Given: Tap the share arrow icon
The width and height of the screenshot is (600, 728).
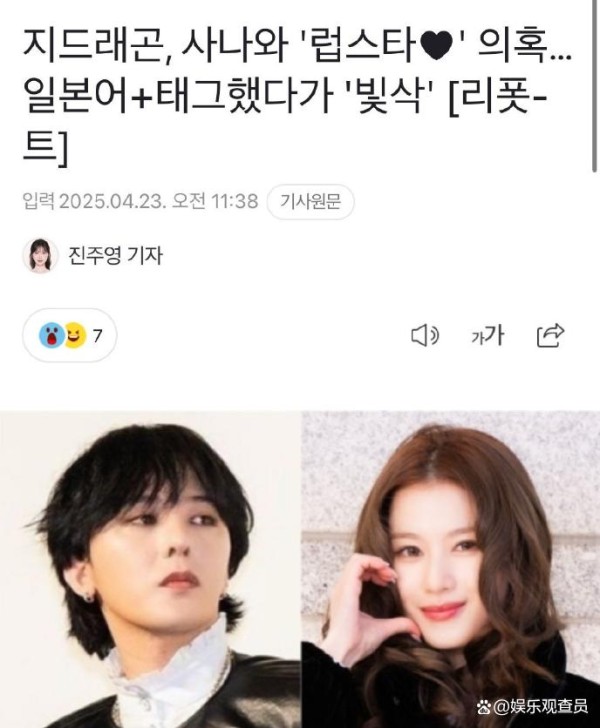Looking at the screenshot, I should tap(550, 335).
